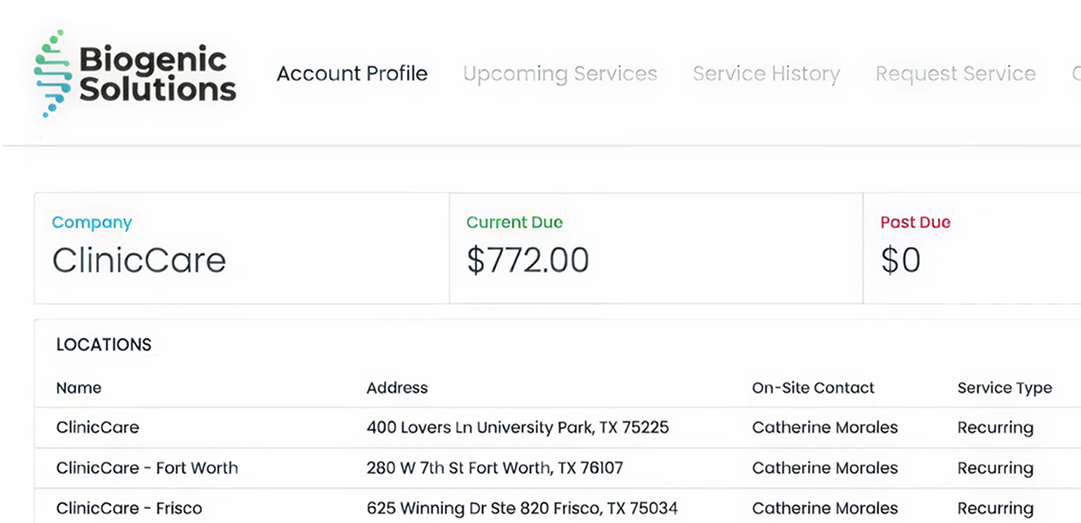Switch to Upcoming Services tab
1081x523 pixels.
(x=560, y=74)
